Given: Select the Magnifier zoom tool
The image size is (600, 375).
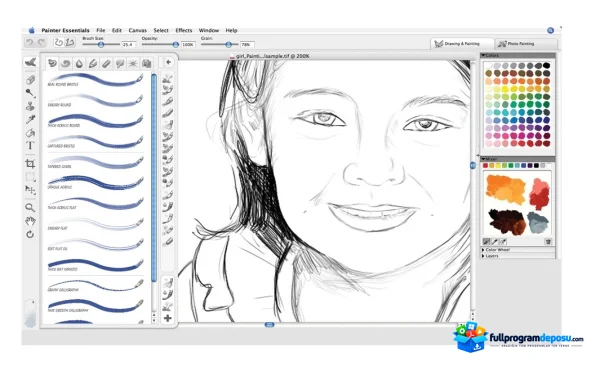Looking at the screenshot, I should 30,208.
